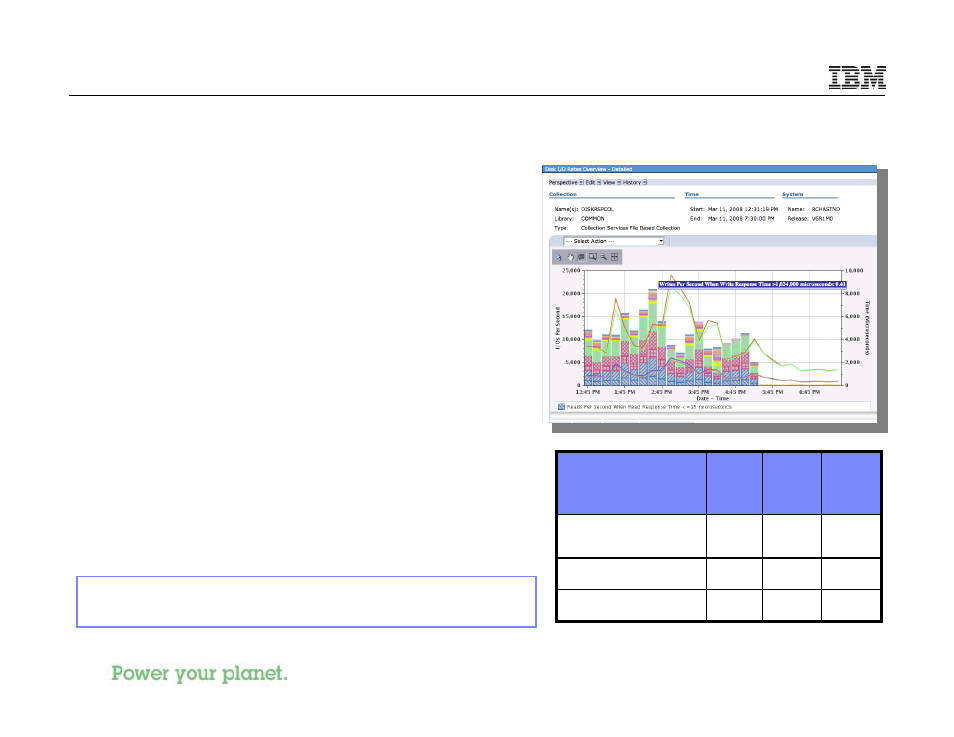This screenshot has width=954, height=737.
Task: Click the Collection section header
Action: pyautogui.click(x=563, y=194)
